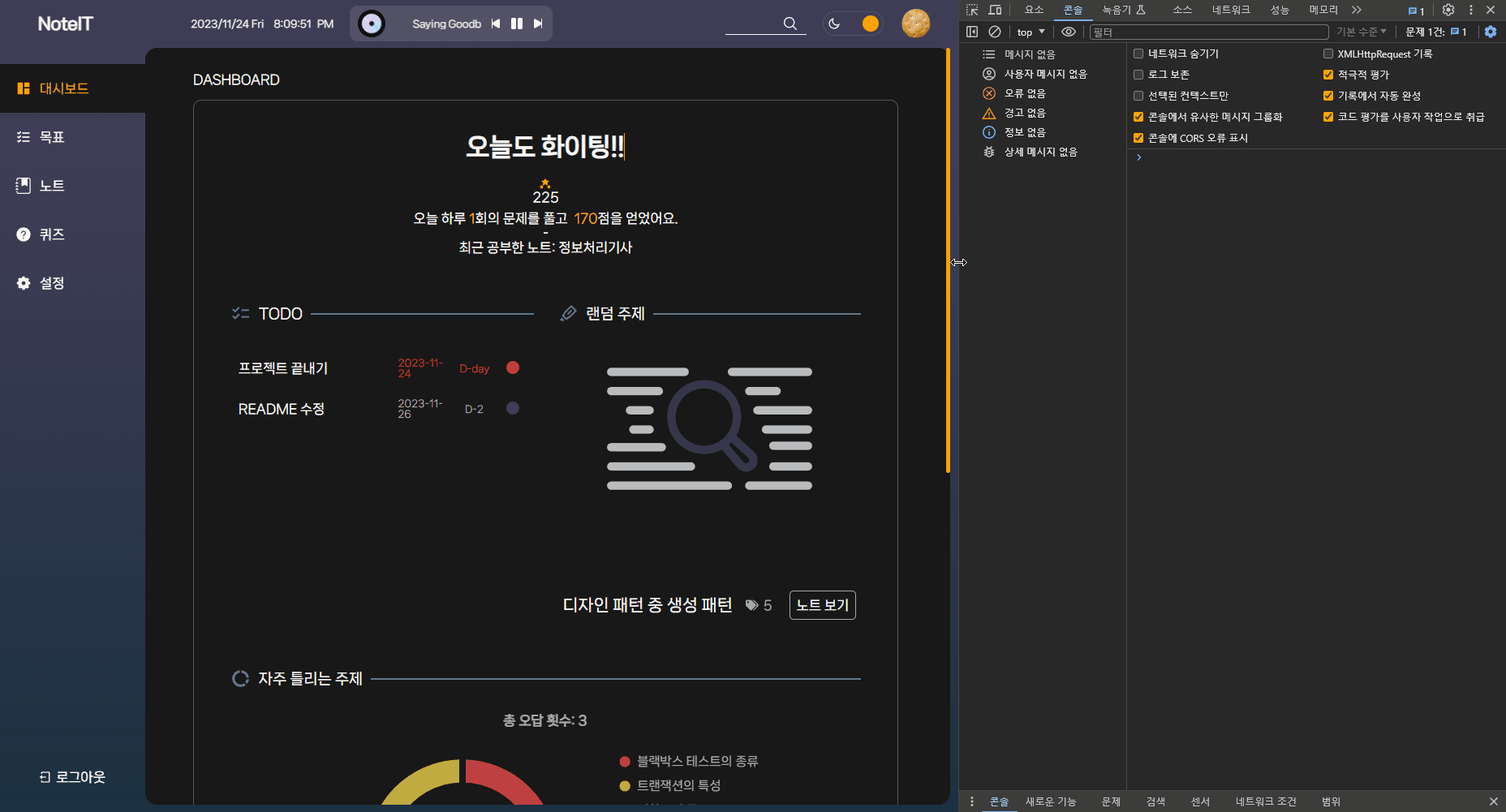Disable the 적극적 평가 checkbox
Screen dimensions: 1506x812
click(x=1328, y=74)
